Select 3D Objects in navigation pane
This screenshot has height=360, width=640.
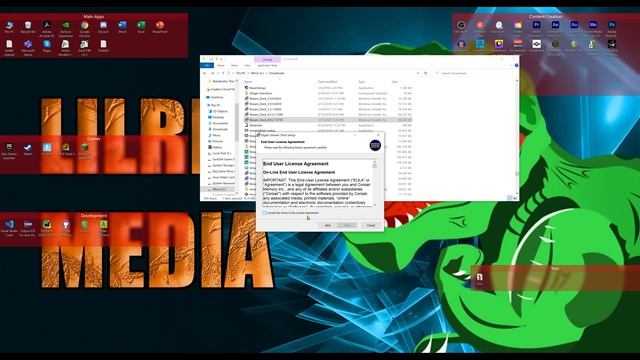coord(220,111)
